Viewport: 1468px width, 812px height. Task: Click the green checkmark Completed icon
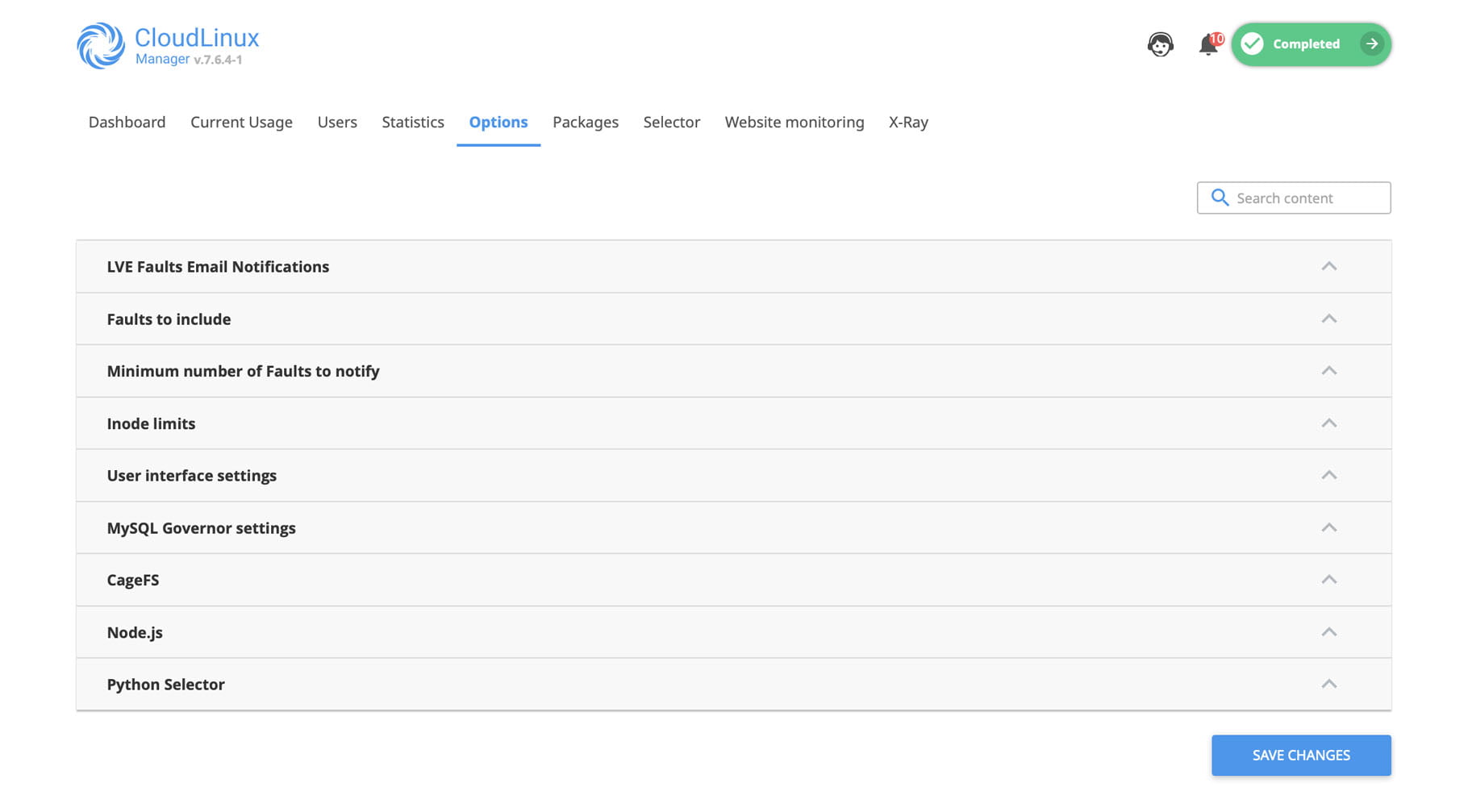(x=1252, y=44)
